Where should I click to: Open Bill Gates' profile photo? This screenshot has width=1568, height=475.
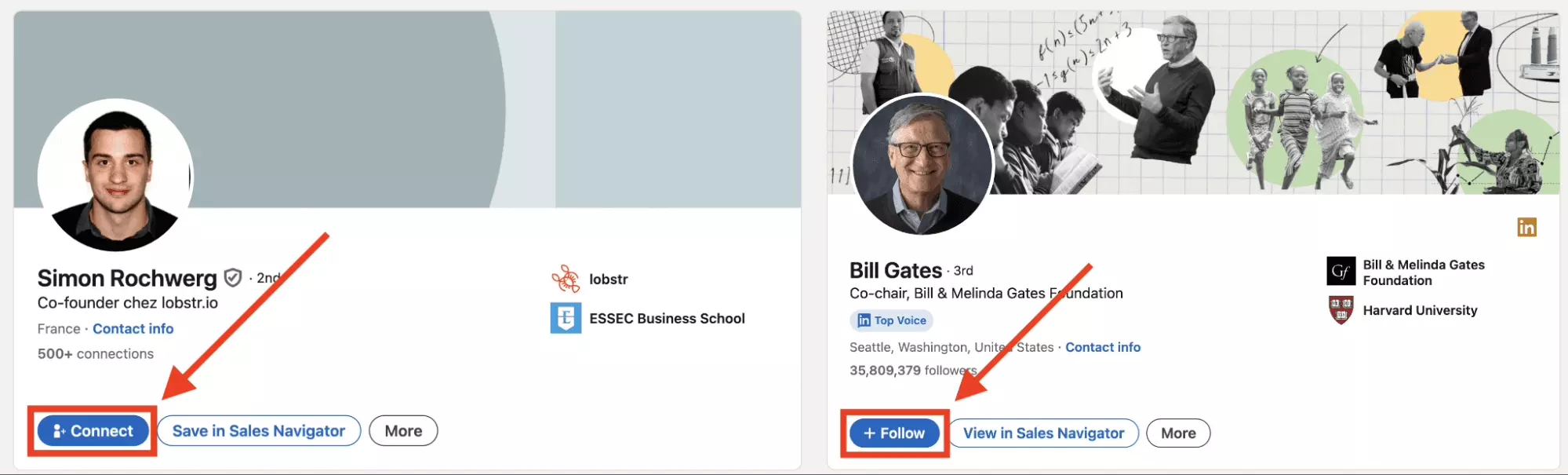point(922,163)
